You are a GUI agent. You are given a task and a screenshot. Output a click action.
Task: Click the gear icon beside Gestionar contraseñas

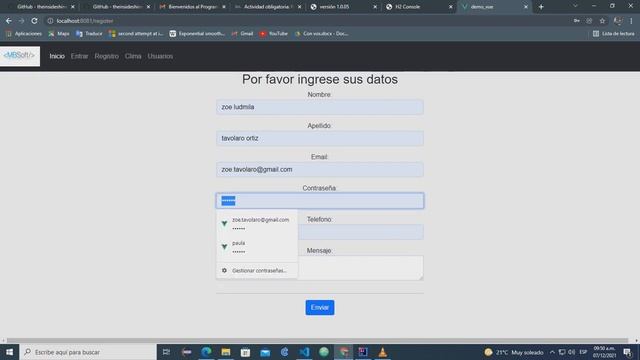coord(224,270)
